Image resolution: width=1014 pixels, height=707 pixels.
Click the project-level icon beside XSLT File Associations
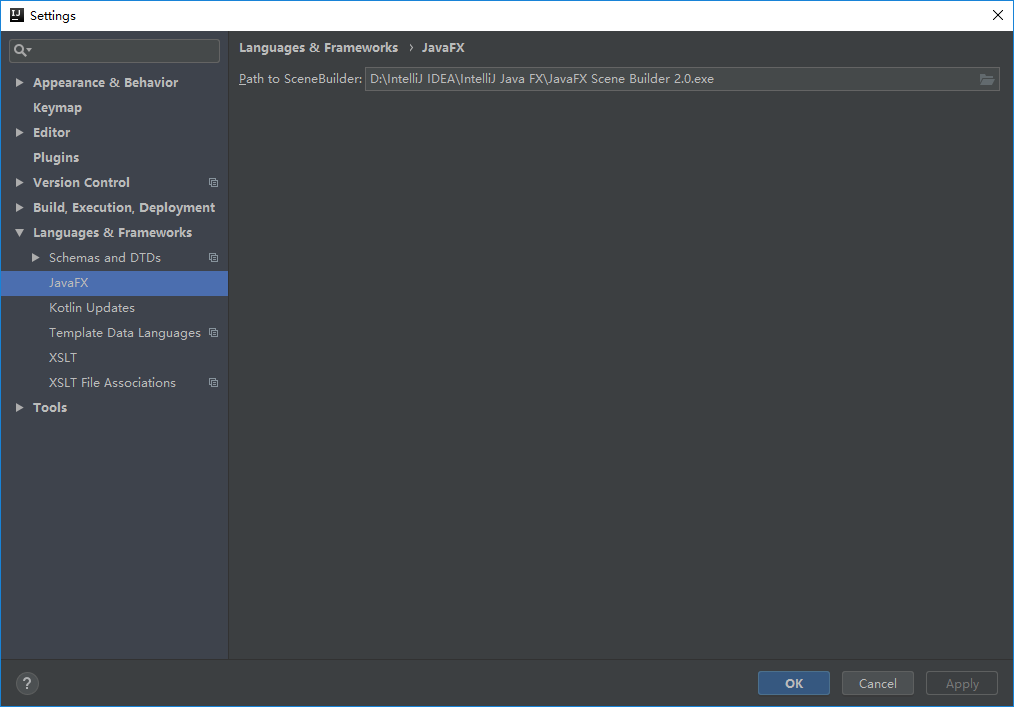click(213, 383)
